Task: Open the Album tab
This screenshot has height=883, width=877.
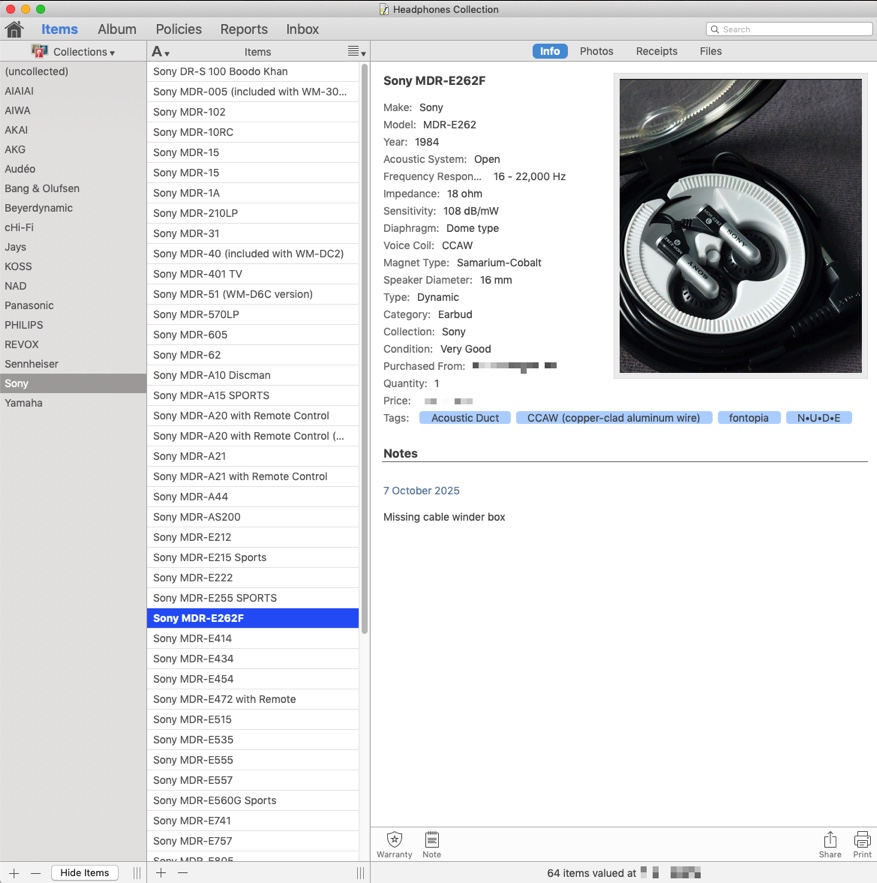Action: pyautogui.click(x=117, y=29)
